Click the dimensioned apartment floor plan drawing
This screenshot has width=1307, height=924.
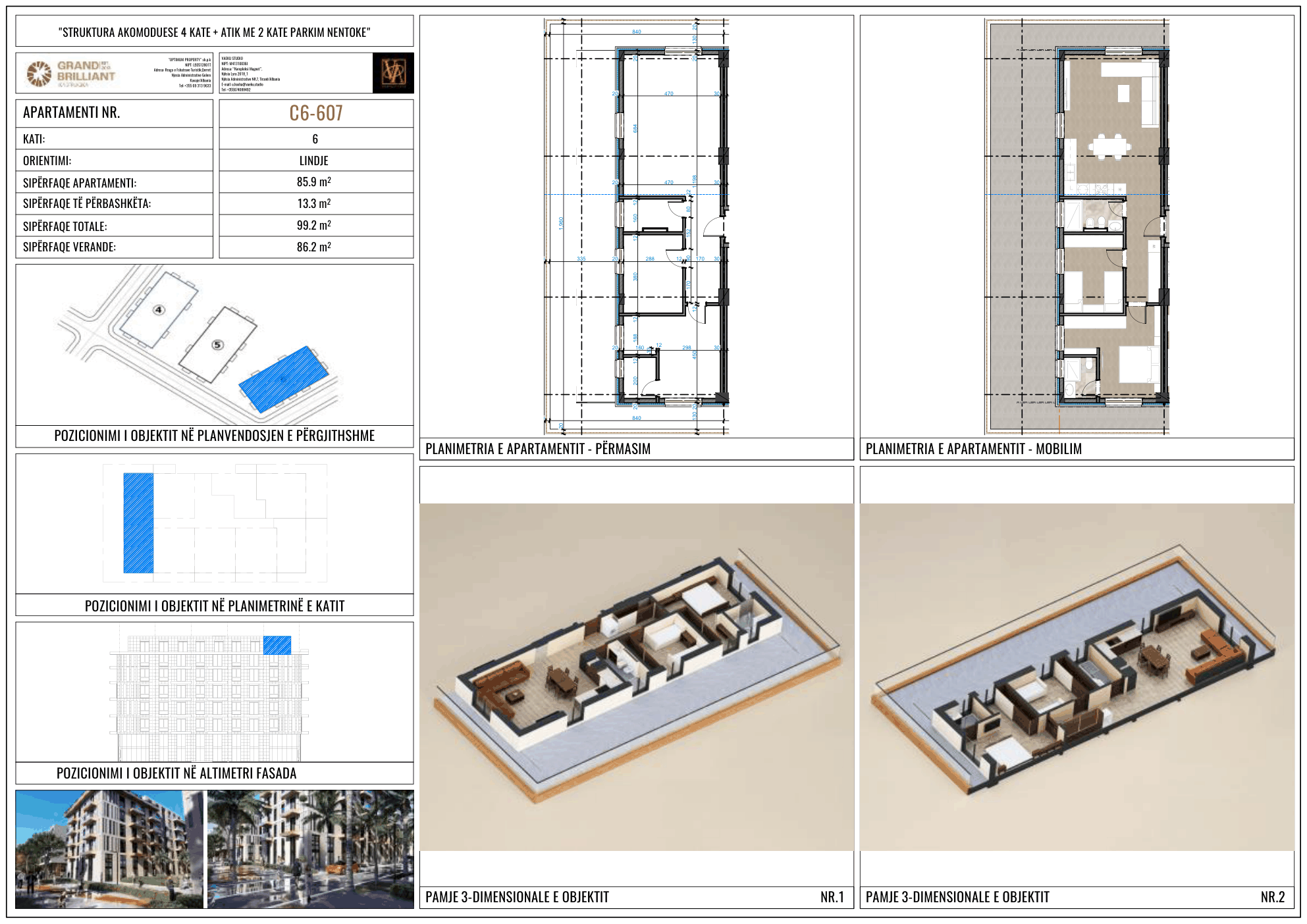(x=637, y=226)
